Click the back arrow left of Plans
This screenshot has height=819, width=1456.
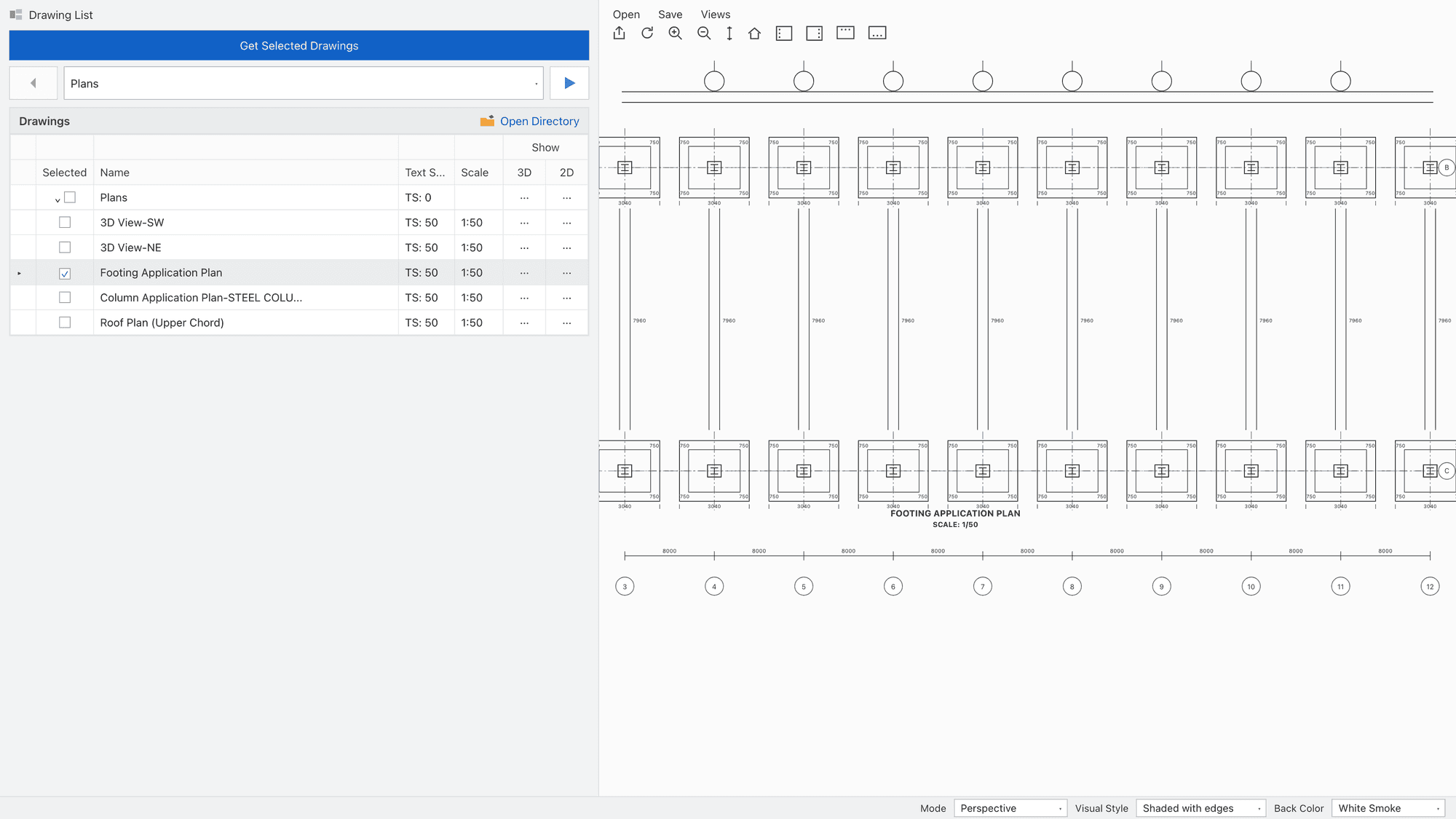pyautogui.click(x=33, y=83)
